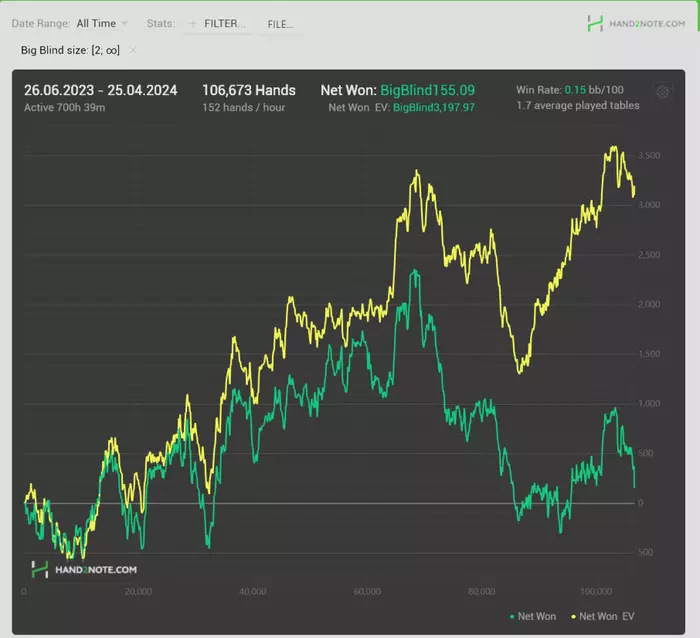The width and height of the screenshot is (700, 638).
Task: Open the FILE... menu
Action: coord(280,24)
